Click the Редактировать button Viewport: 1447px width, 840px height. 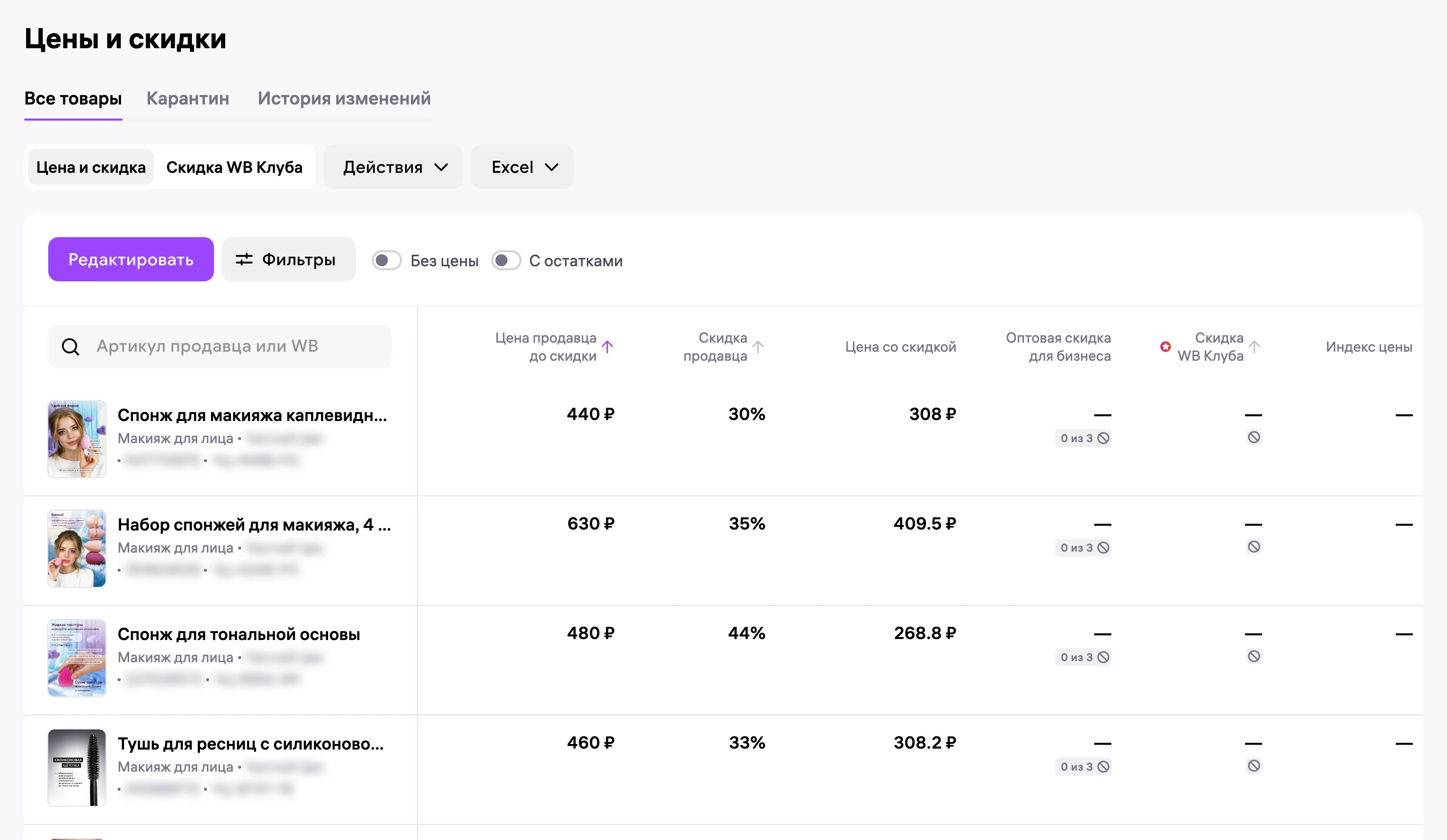131,260
